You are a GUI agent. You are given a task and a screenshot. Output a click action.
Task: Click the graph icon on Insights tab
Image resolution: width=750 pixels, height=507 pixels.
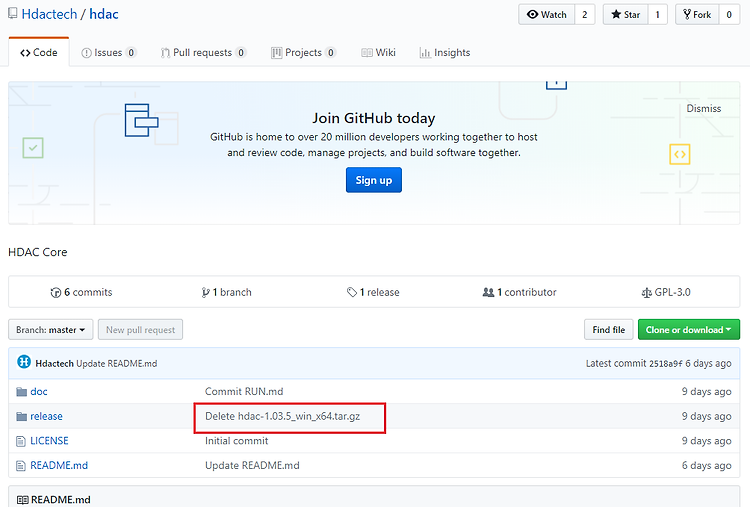pyautogui.click(x=425, y=53)
